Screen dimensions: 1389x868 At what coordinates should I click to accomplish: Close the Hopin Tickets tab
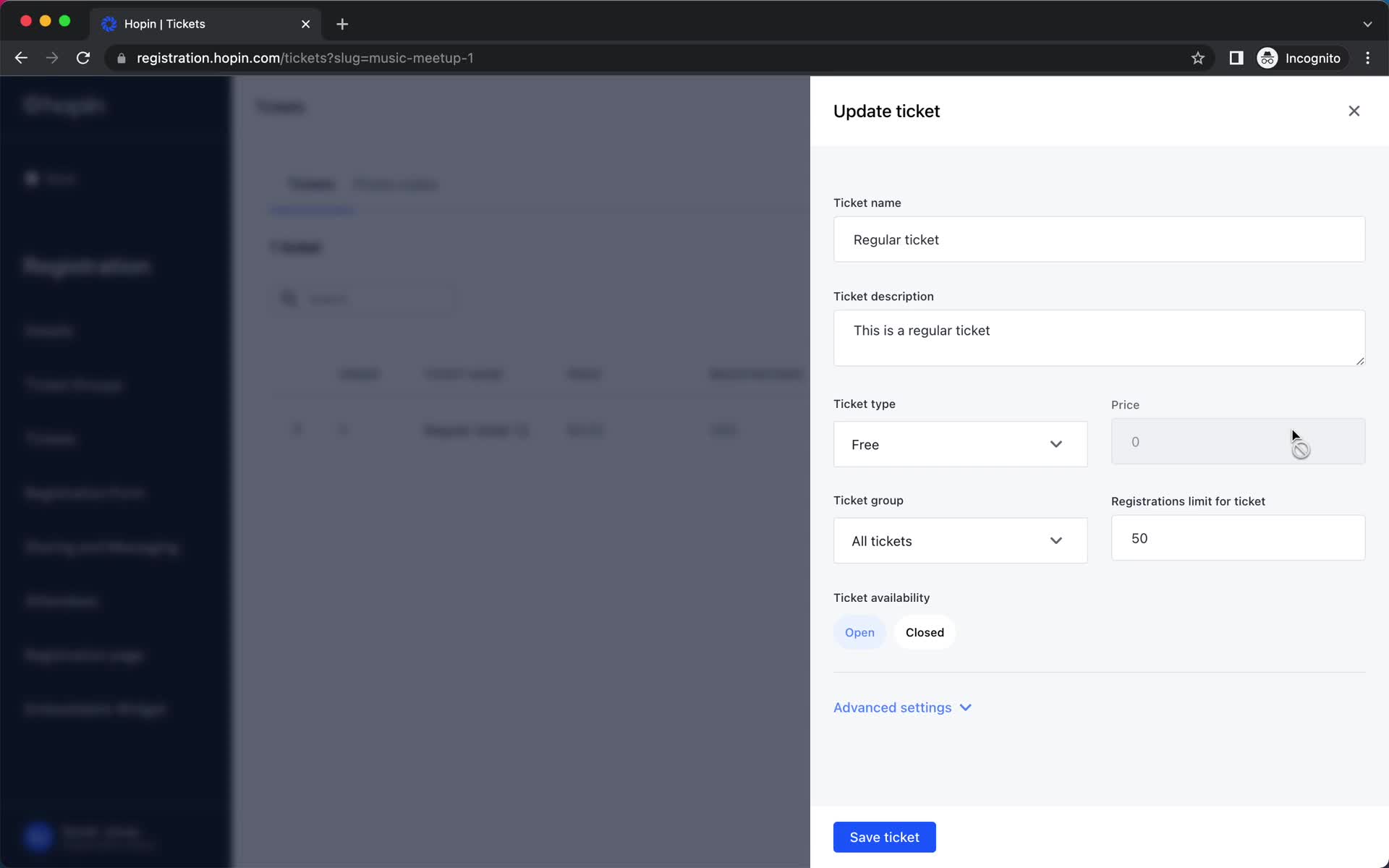click(x=305, y=24)
